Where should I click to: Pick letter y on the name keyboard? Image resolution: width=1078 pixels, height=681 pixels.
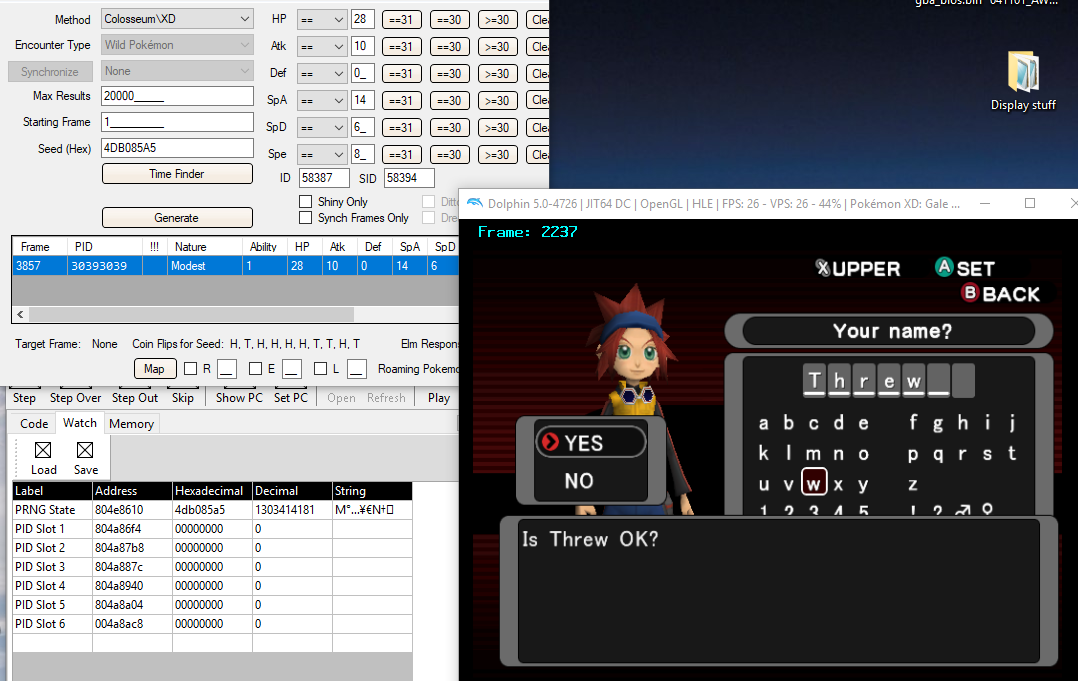[864, 485]
